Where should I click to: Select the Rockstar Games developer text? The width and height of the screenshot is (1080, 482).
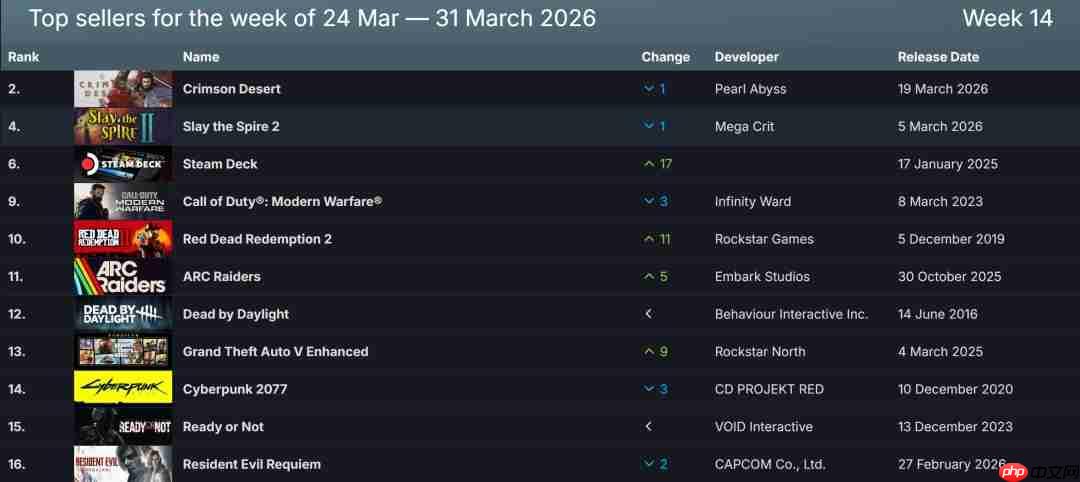coord(764,239)
